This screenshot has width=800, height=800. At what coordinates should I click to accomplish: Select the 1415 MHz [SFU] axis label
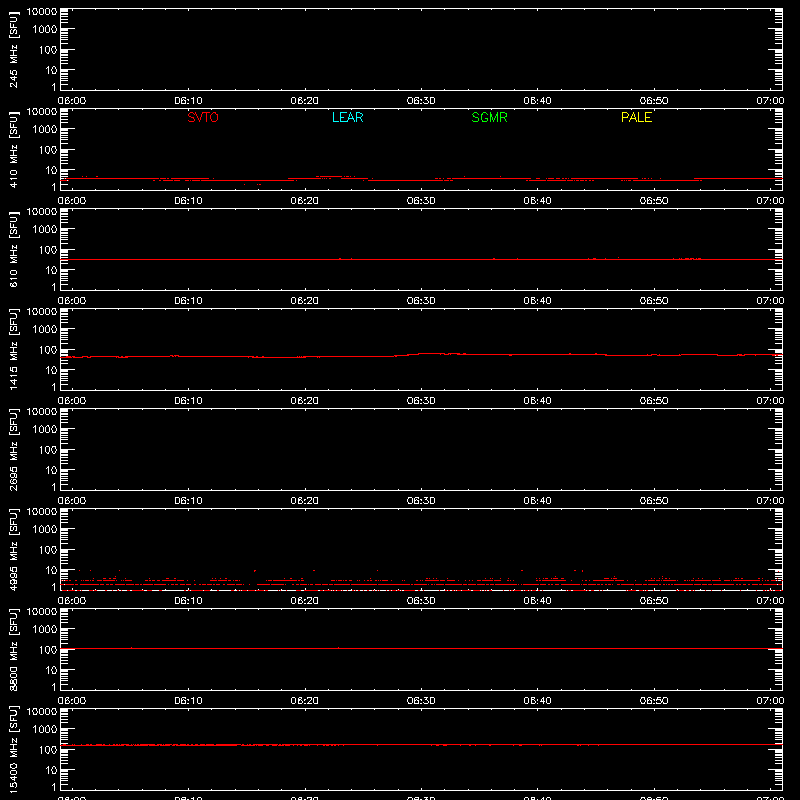pyautogui.click(x=13, y=349)
